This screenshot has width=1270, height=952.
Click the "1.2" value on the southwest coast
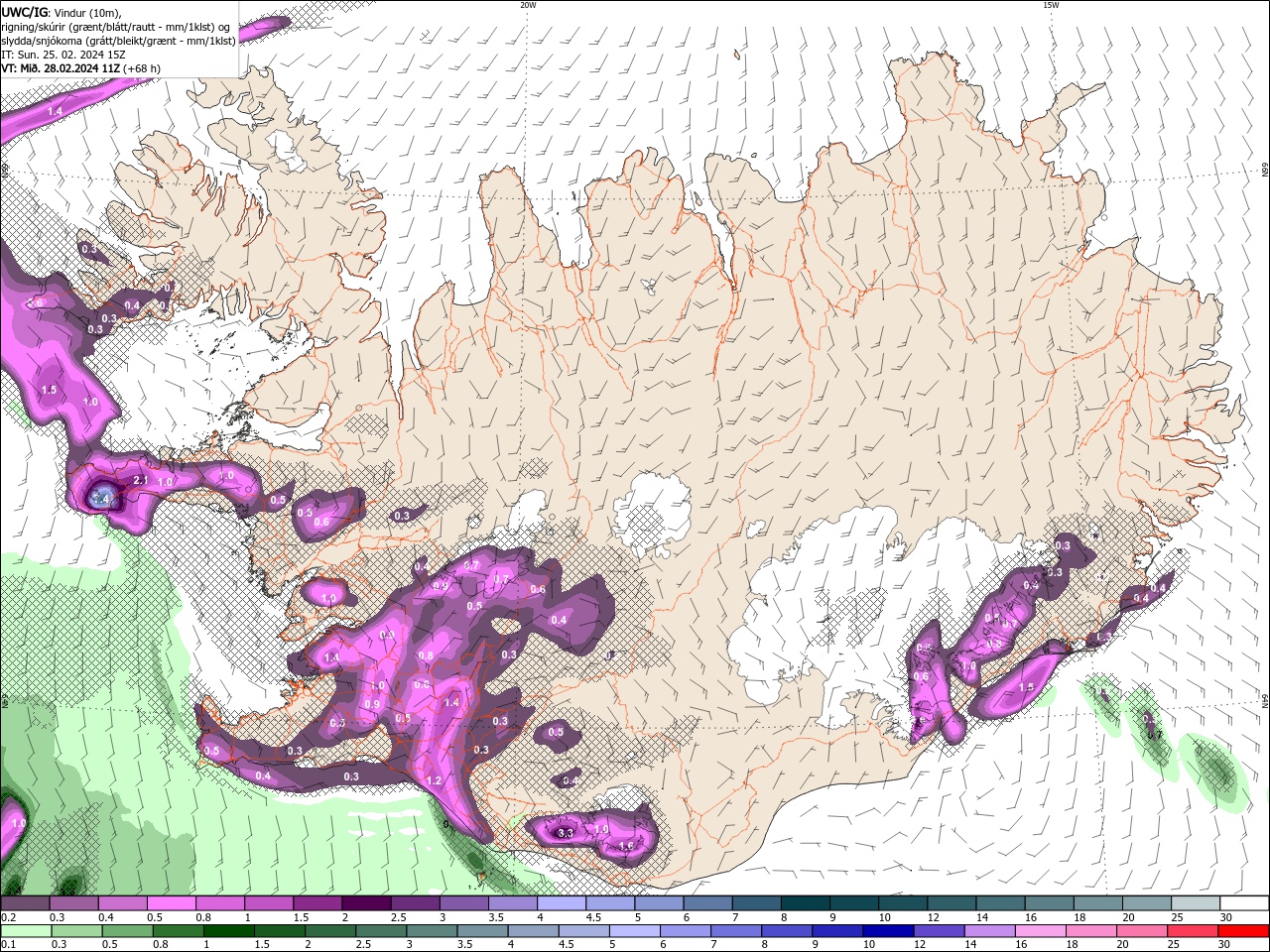(433, 780)
